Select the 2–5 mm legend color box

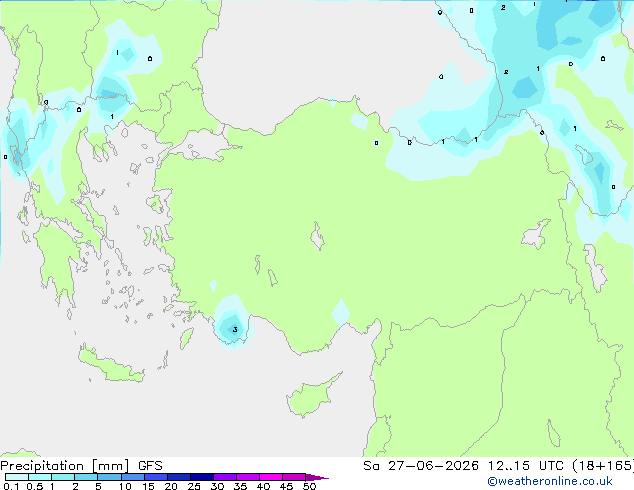point(86,477)
